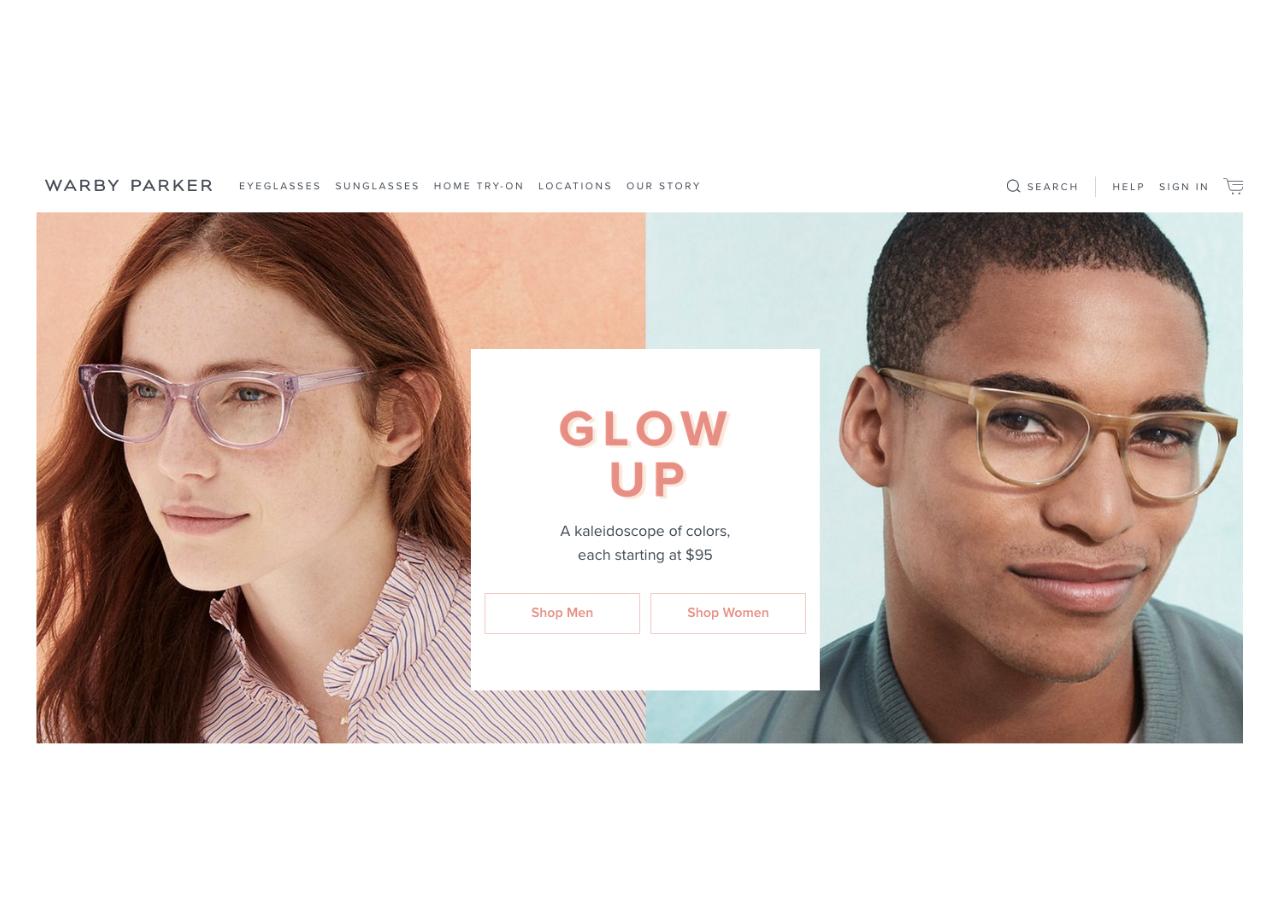Open the Sunglasses menu
This screenshot has width=1280, height=905.
377,186
